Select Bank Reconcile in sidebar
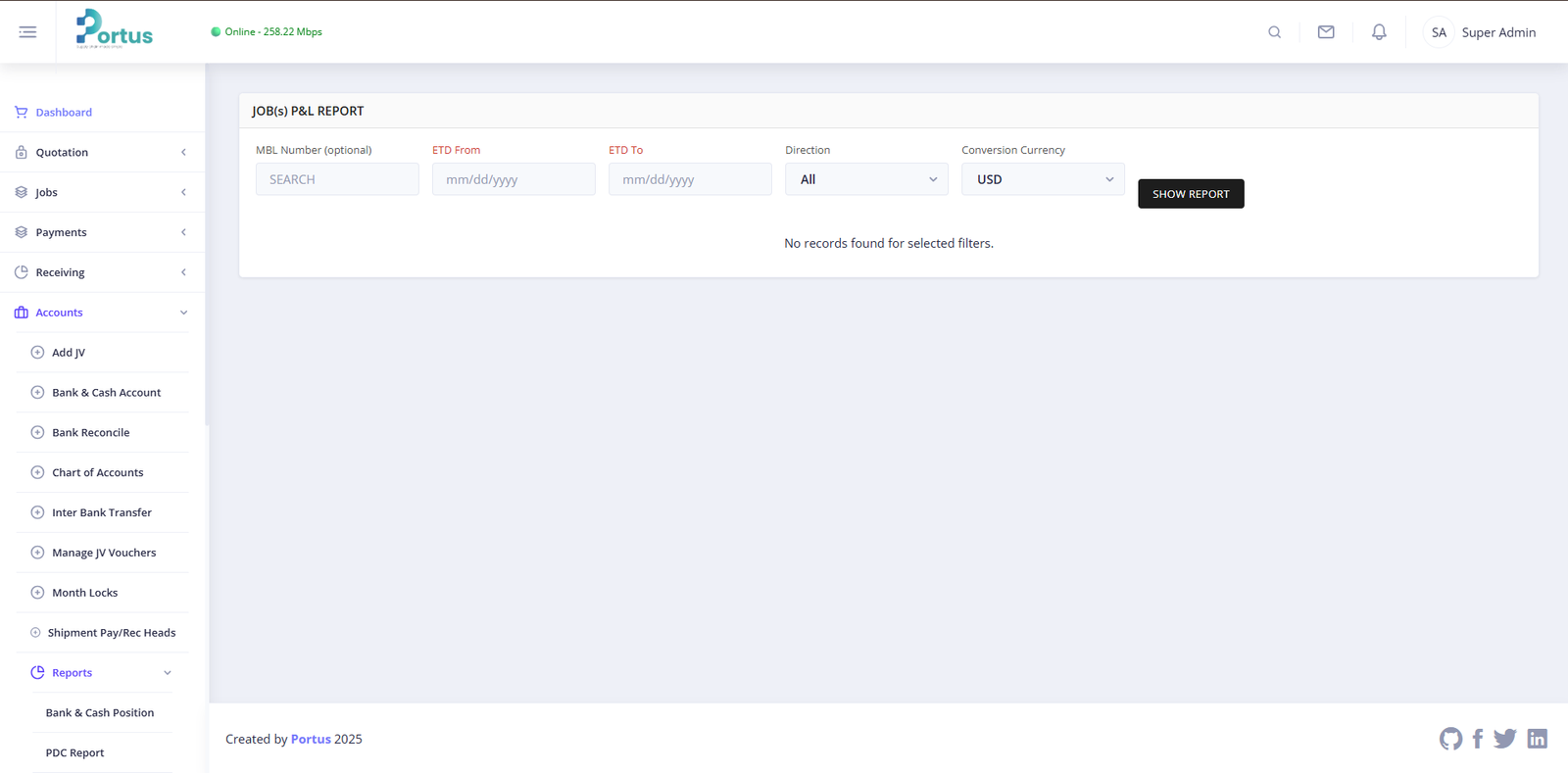The width and height of the screenshot is (1568, 773). click(91, 432)
